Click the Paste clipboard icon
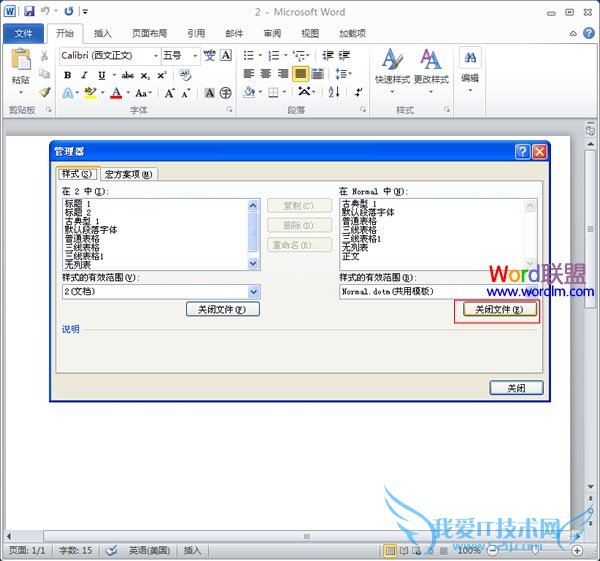Image resolution: width=600 pixels, height=561 pixels. (21, 60)
